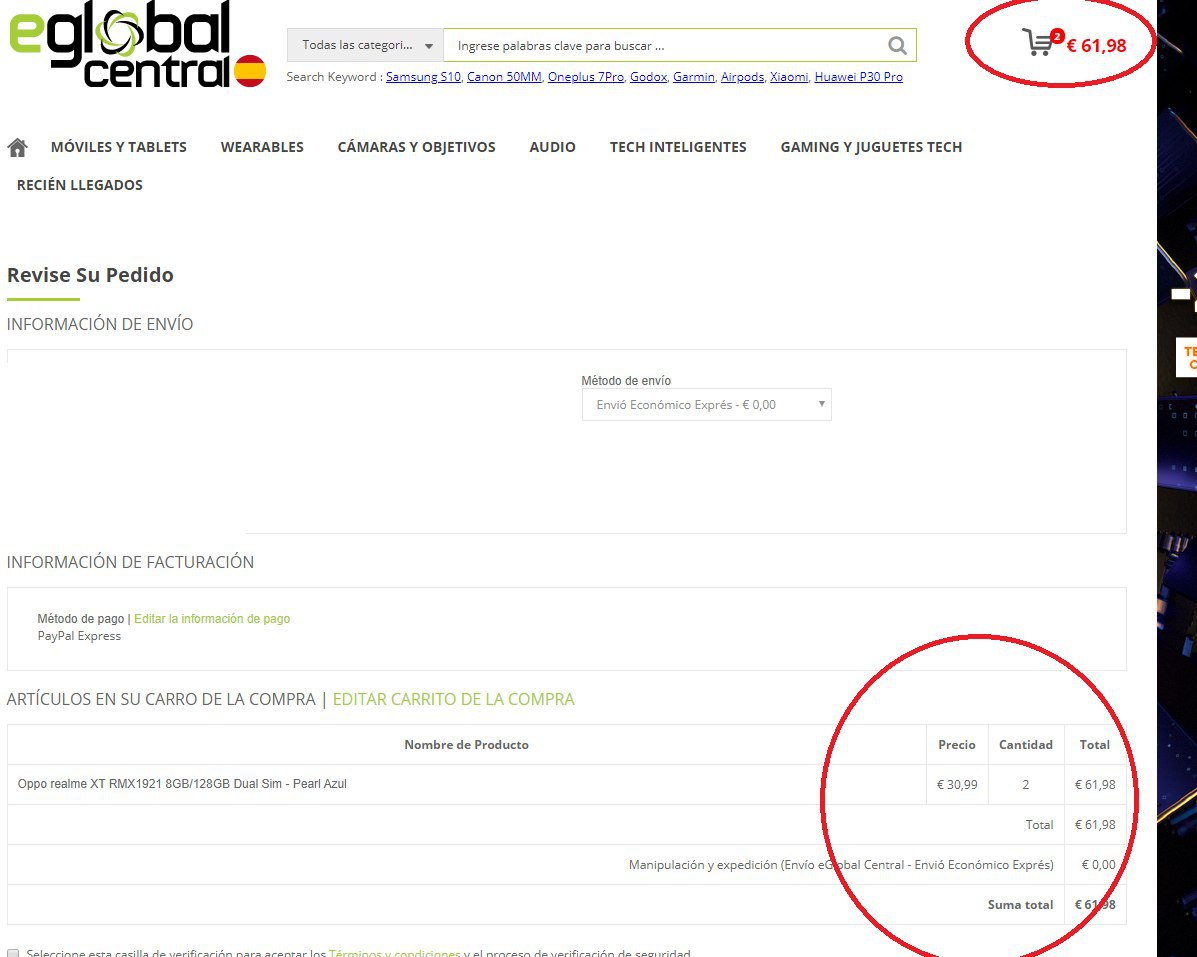
Task: Click the PayPal Express payment method text
Action: click(x=79, y=636)
